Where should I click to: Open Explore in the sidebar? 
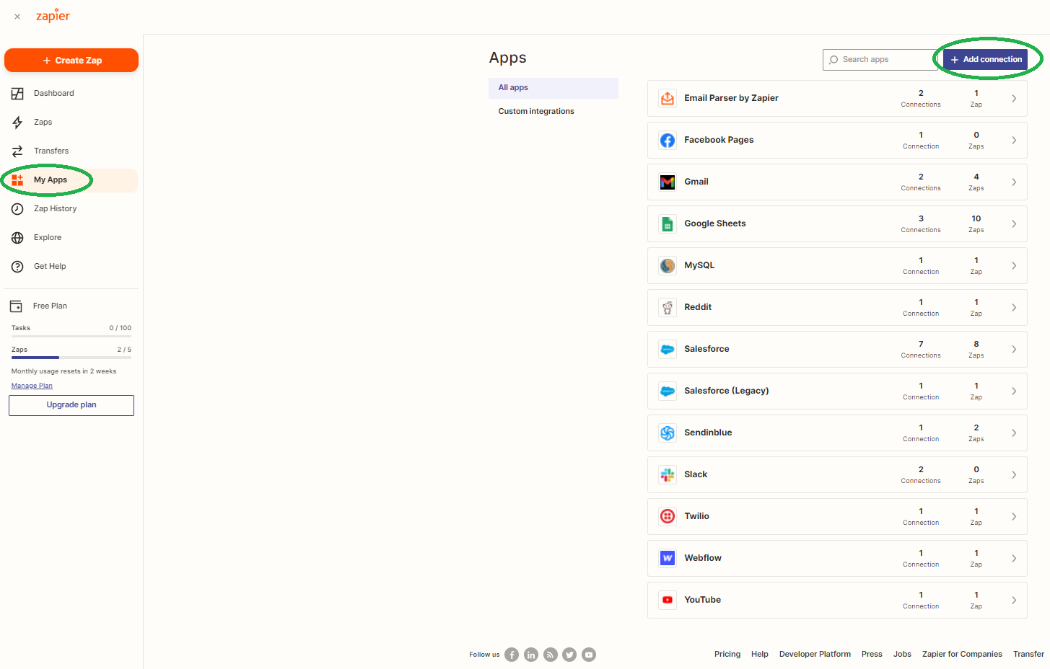coord(48,237)
